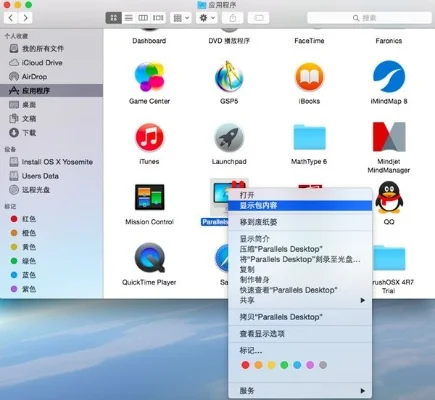Select the QuickTime Player icon
Screen dimensions: 435x400
(149, 258)
